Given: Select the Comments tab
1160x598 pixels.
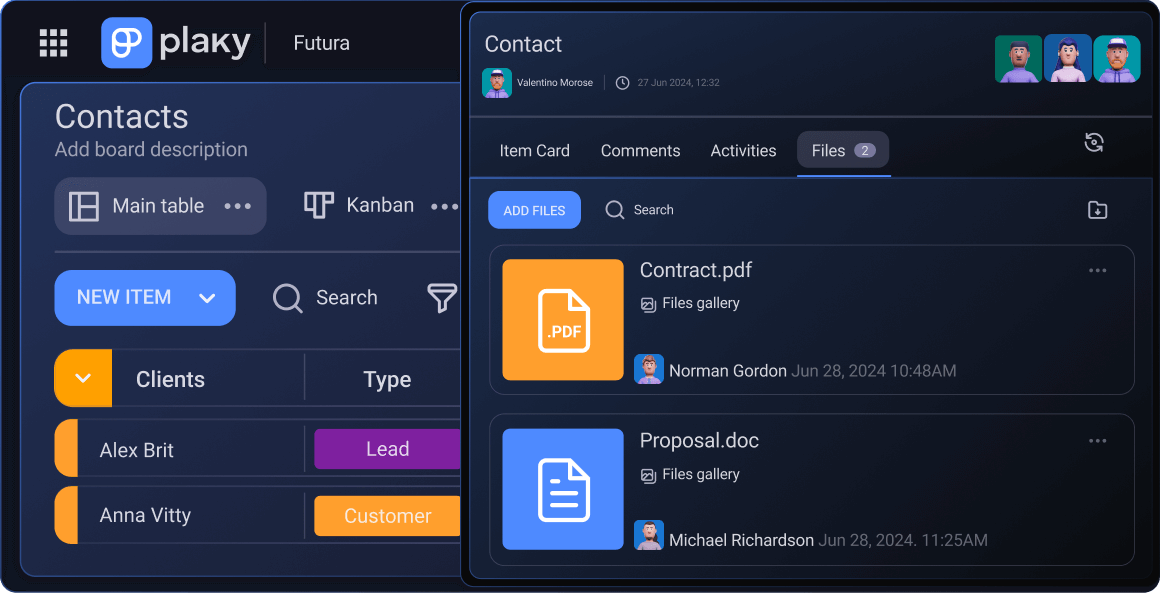Looking at the screenshot, I should 640,150.
